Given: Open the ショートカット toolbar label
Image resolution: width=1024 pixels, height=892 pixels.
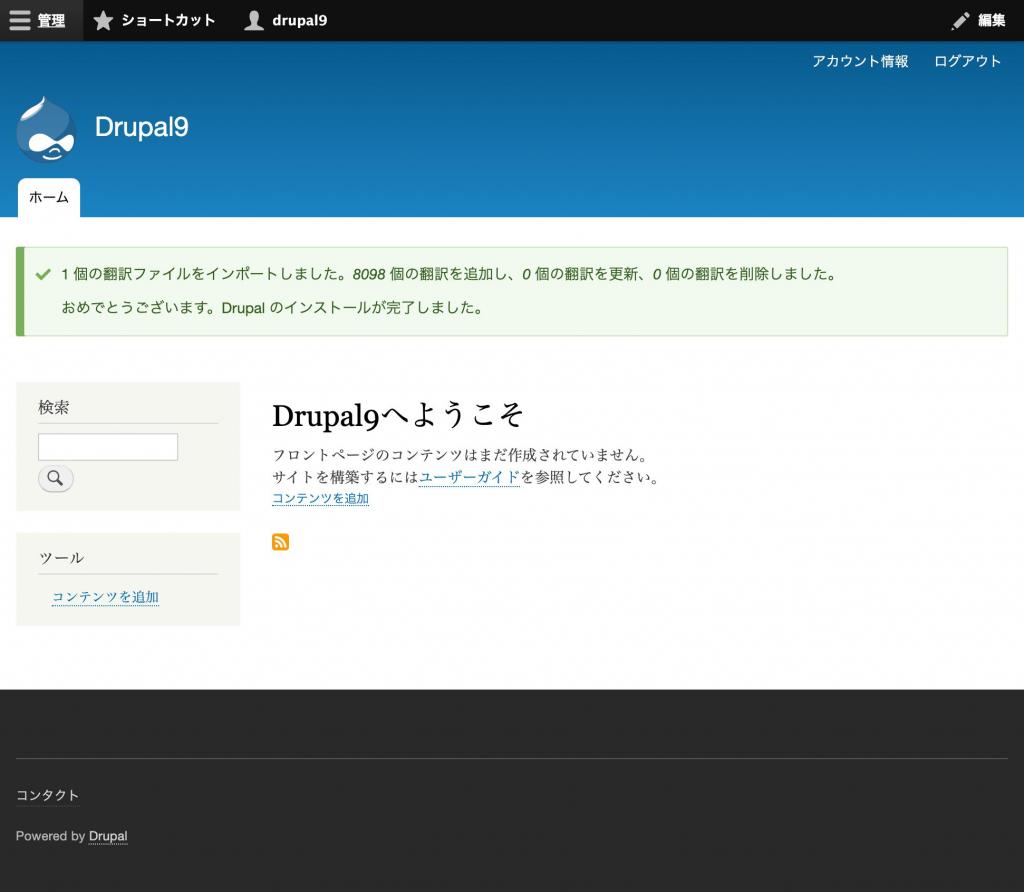Looking at the screenshot, I should pyautogui.click(x=168, y=20).
